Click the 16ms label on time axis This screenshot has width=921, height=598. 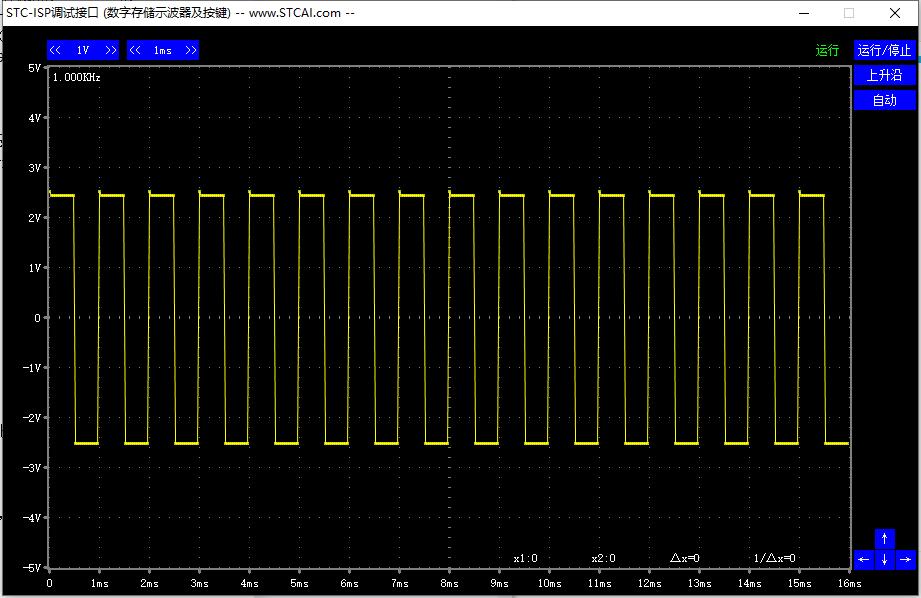click(849, 583)
